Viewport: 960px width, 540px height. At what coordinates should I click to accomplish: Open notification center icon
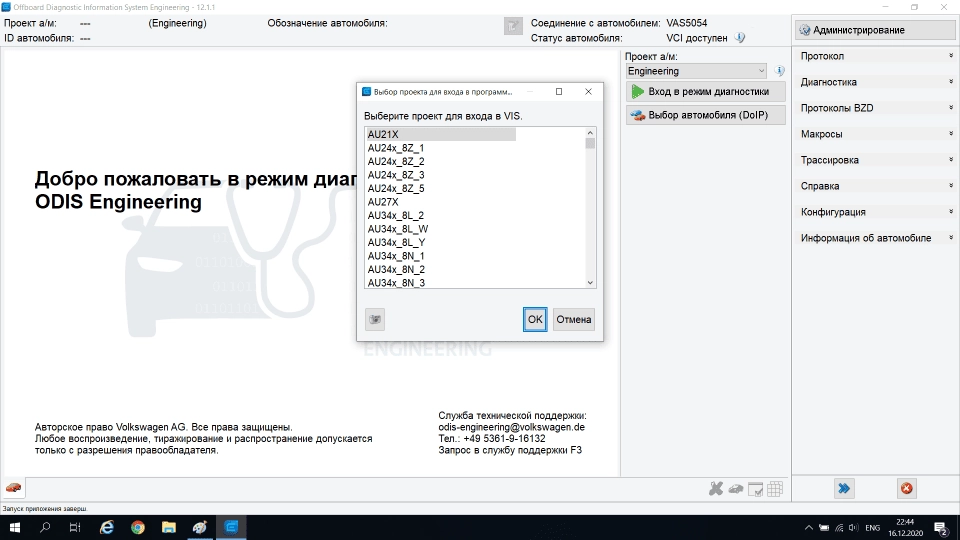coord(941,528)
